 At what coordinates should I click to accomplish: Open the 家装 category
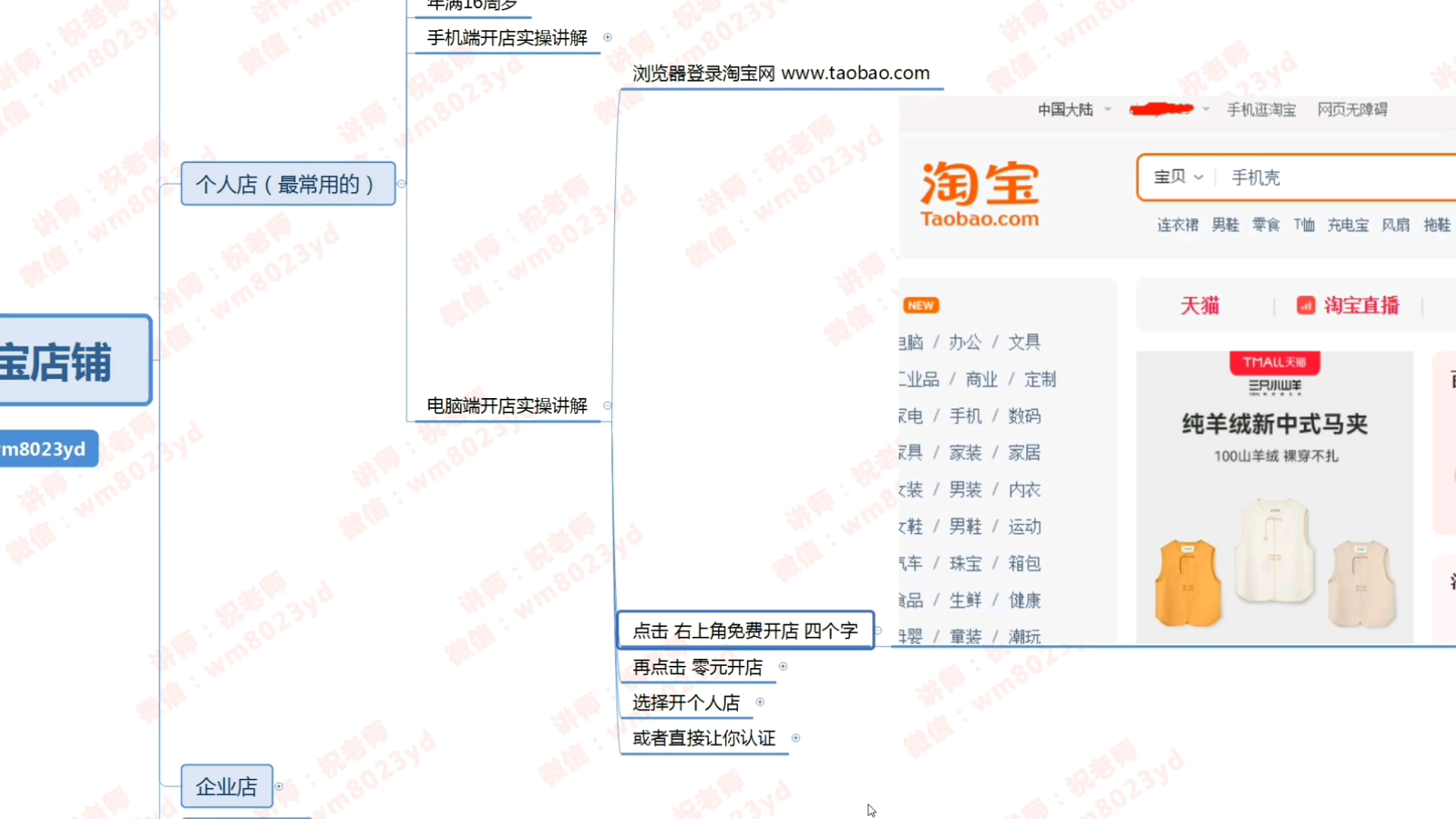[965, 453]
